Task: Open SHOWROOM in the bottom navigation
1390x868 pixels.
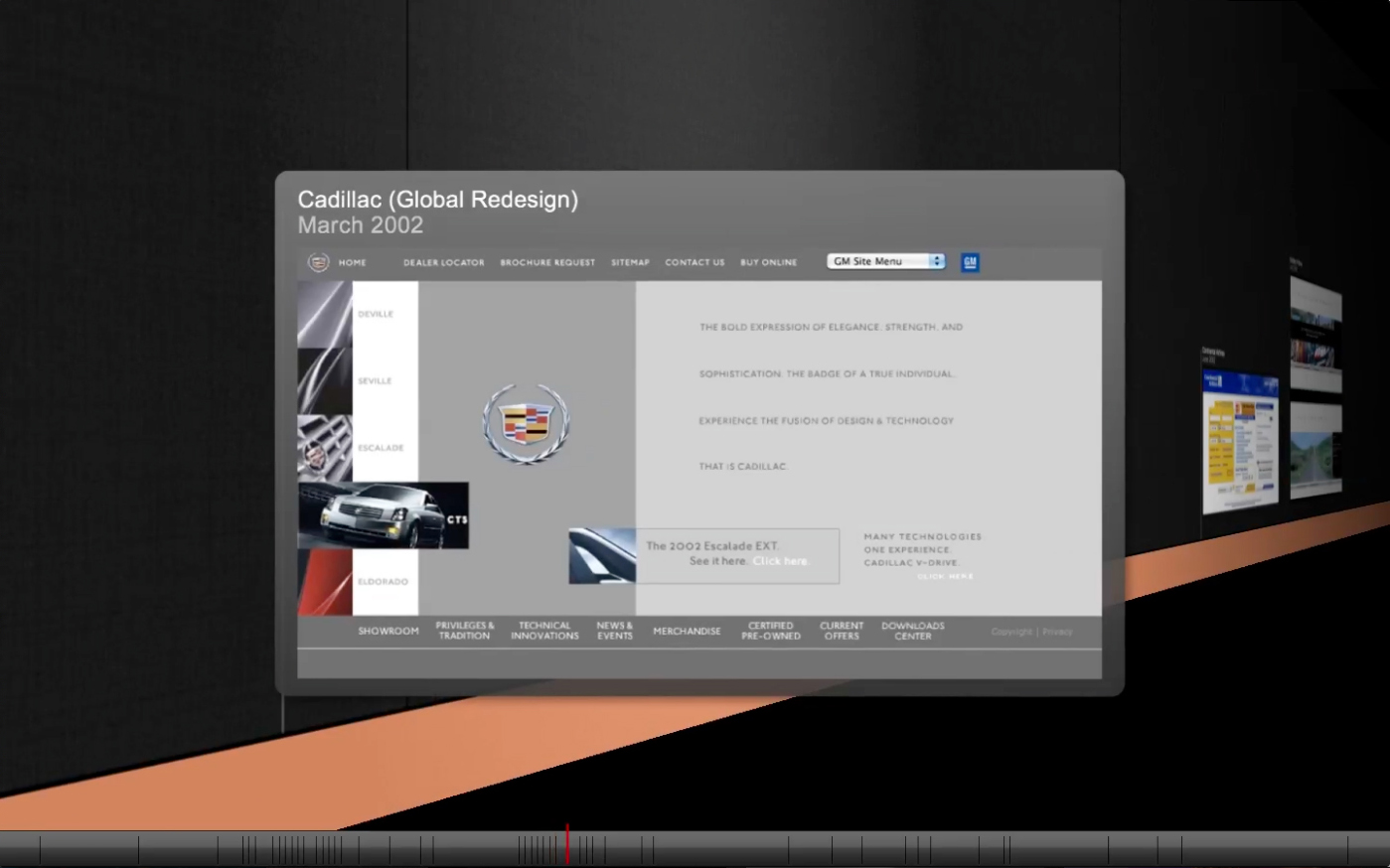Action: [x=388, y=632]
